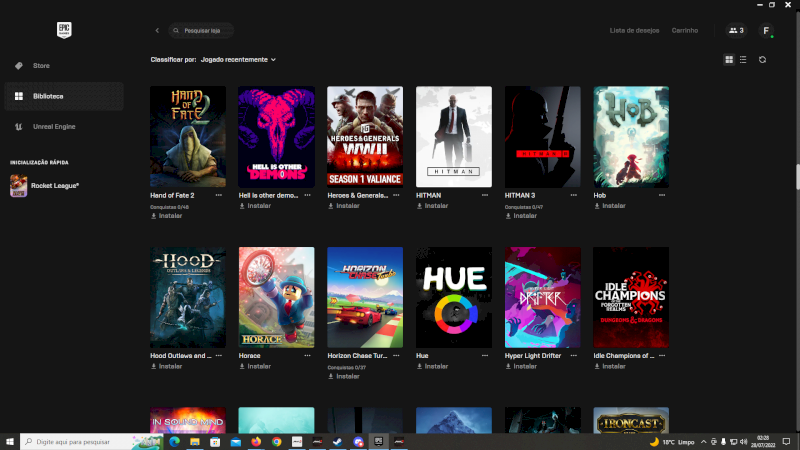Open options menu for Hyper Light Drifter
The image size is (800, 450).
coord(574,356)
